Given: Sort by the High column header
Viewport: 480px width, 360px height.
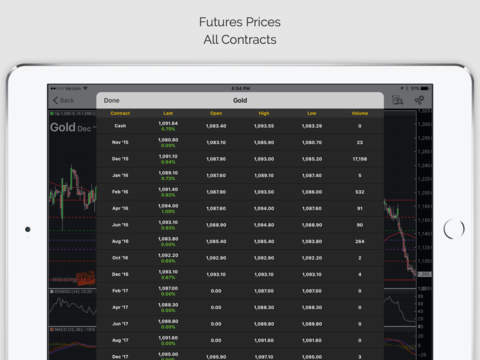Looking at the screenshot, I should (x=264, y=113).
